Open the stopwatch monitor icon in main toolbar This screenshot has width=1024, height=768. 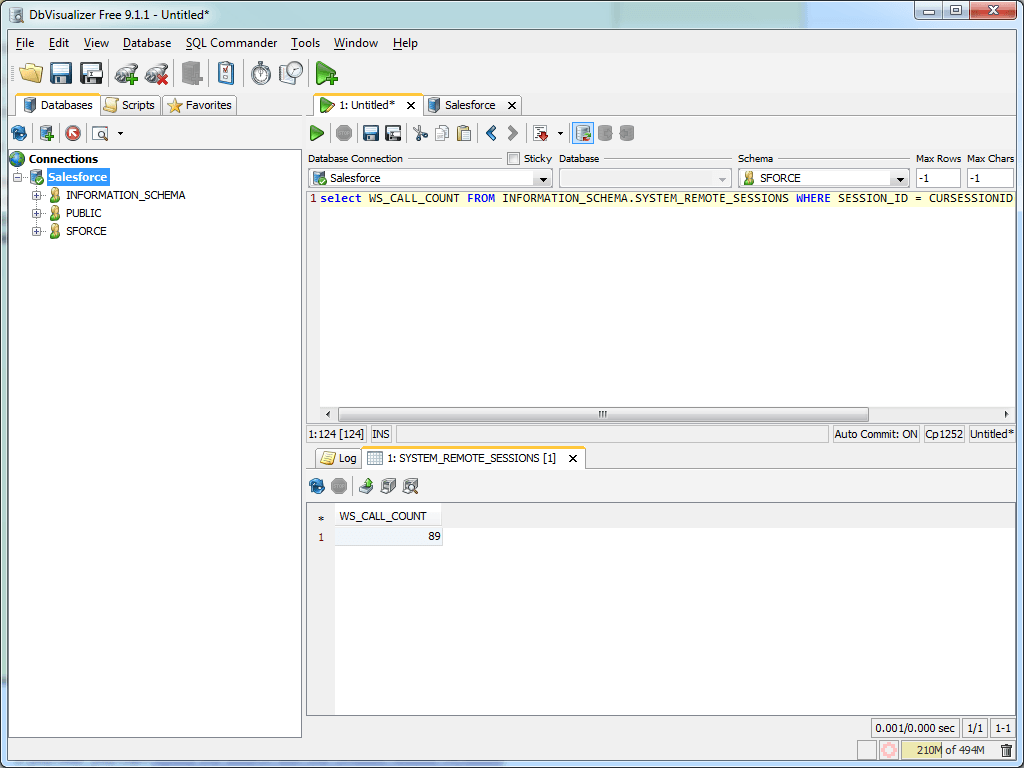(x=261, y=73)
